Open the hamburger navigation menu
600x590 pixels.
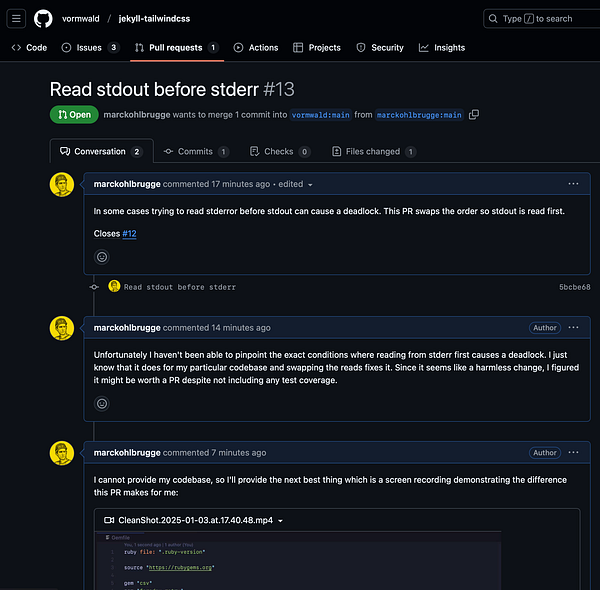click(x=17, y=19)
